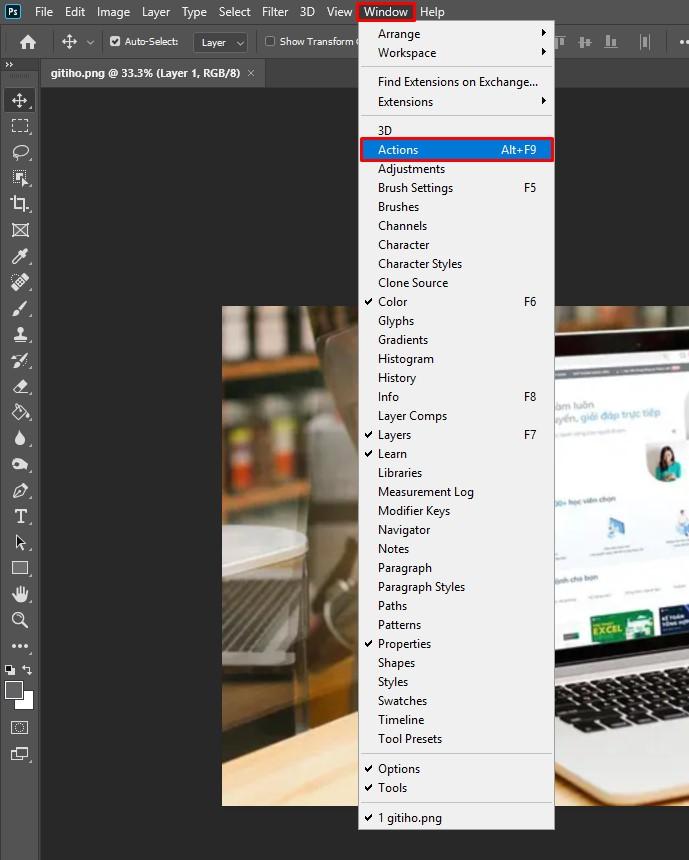Select the 1 gitiho.png document entry
Screen dimensions: 689x860
click(456, 818)
